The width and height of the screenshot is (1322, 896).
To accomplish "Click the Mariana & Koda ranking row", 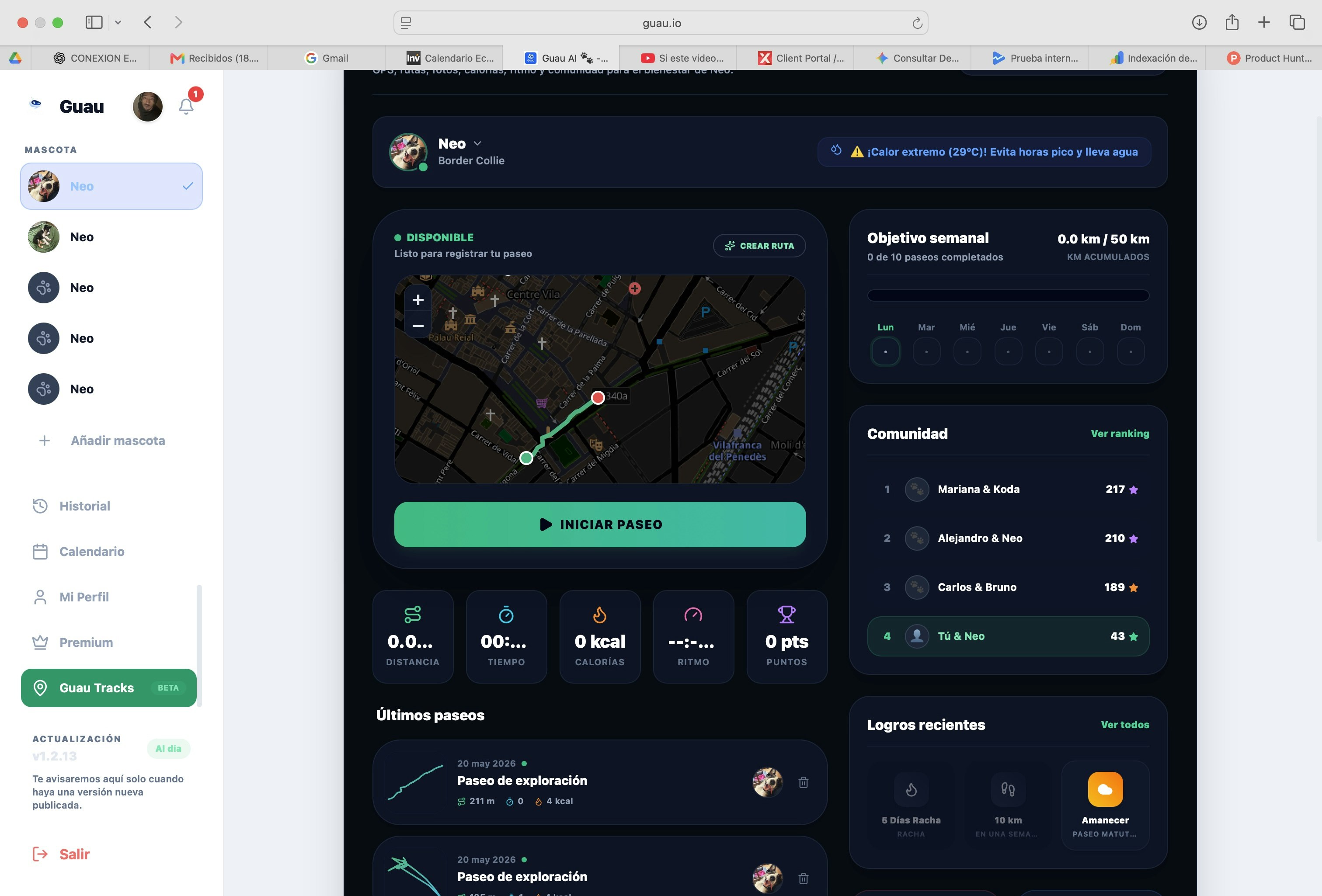I will click(x=1008, y=489).
